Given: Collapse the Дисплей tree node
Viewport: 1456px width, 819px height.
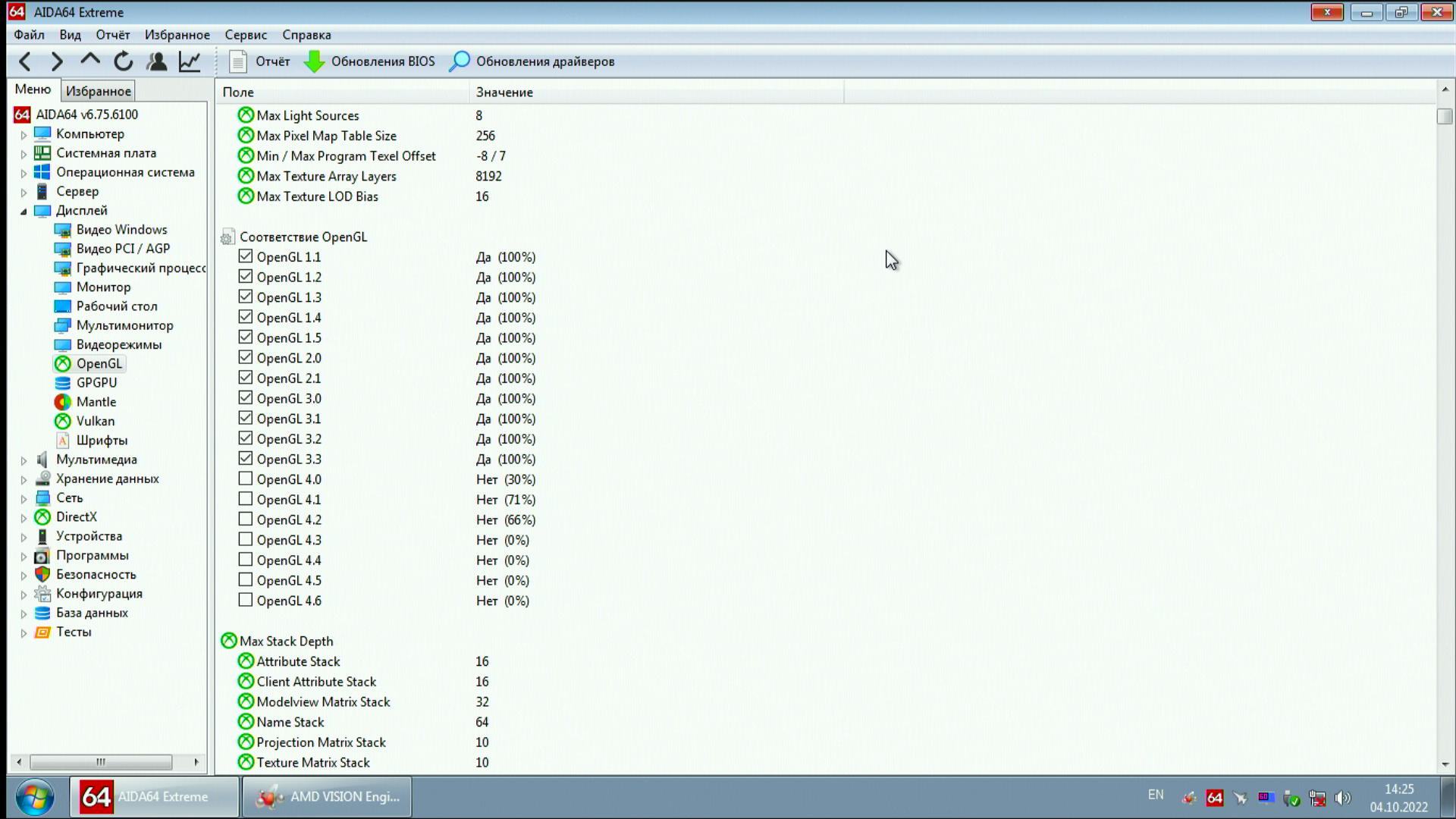Looking at the screenshot, I should coord(24,212).
